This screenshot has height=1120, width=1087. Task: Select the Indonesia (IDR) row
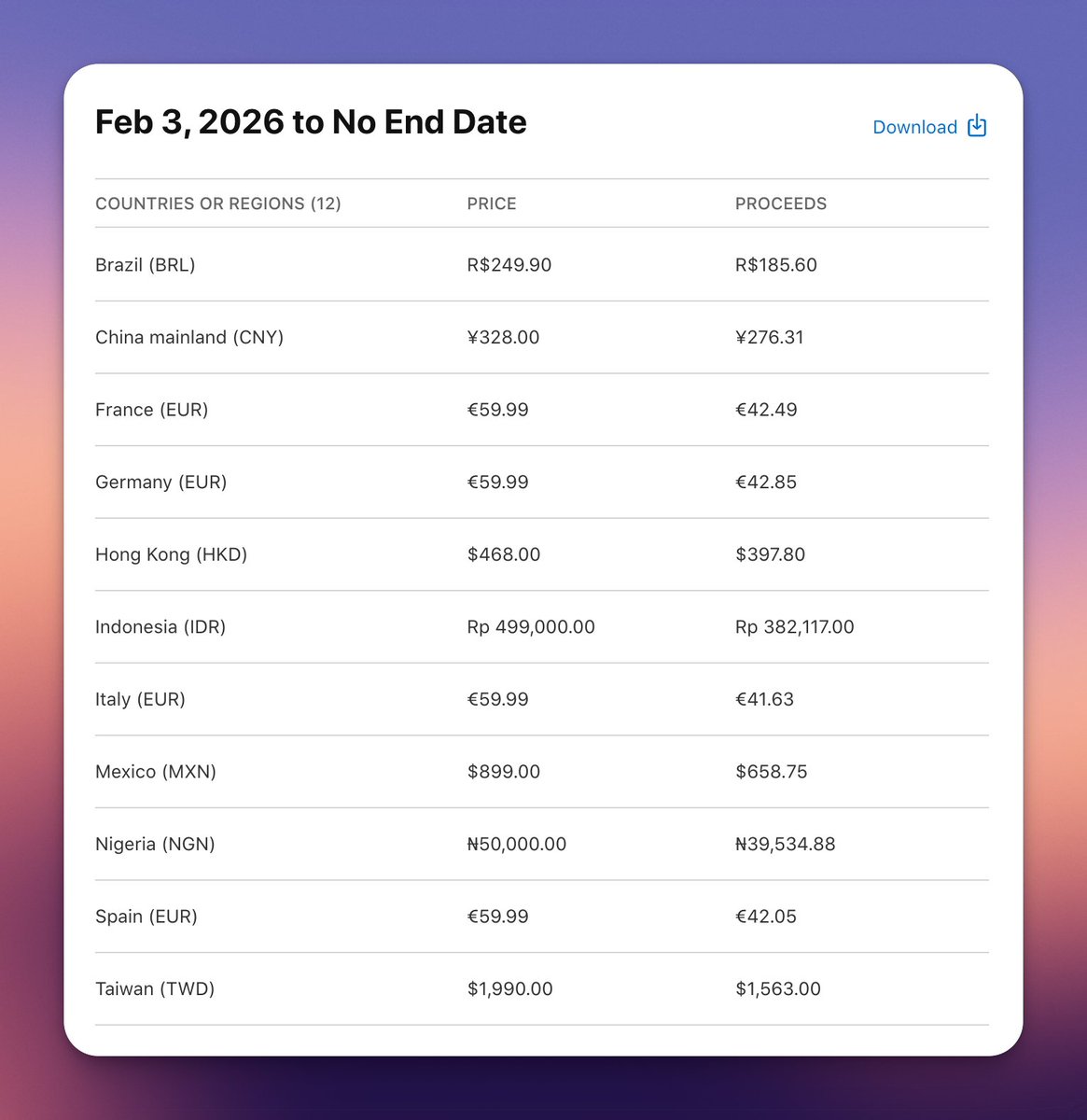[160, 626]
